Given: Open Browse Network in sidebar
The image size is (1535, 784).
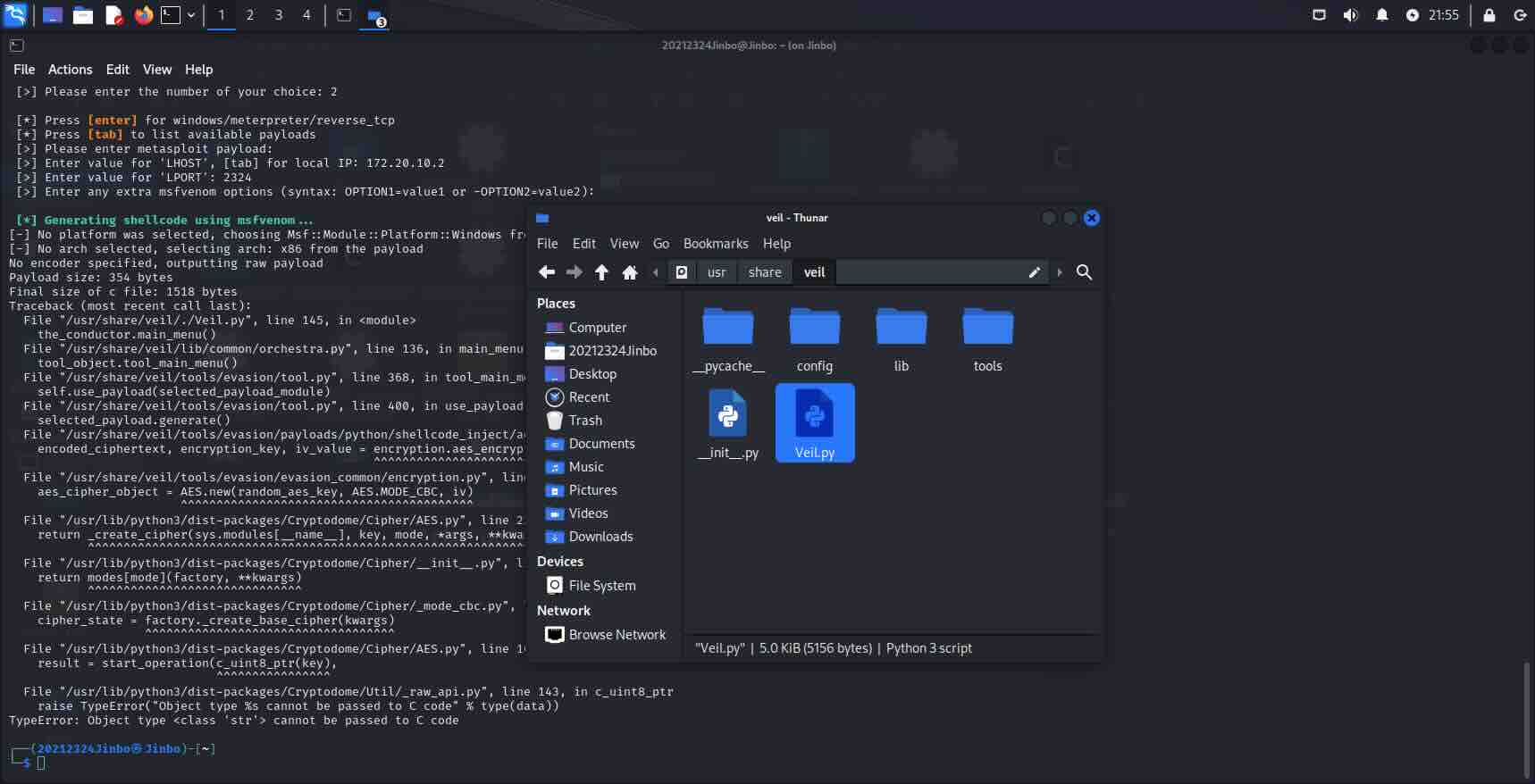Looking at the screenshot, I should tap(607, 635).
